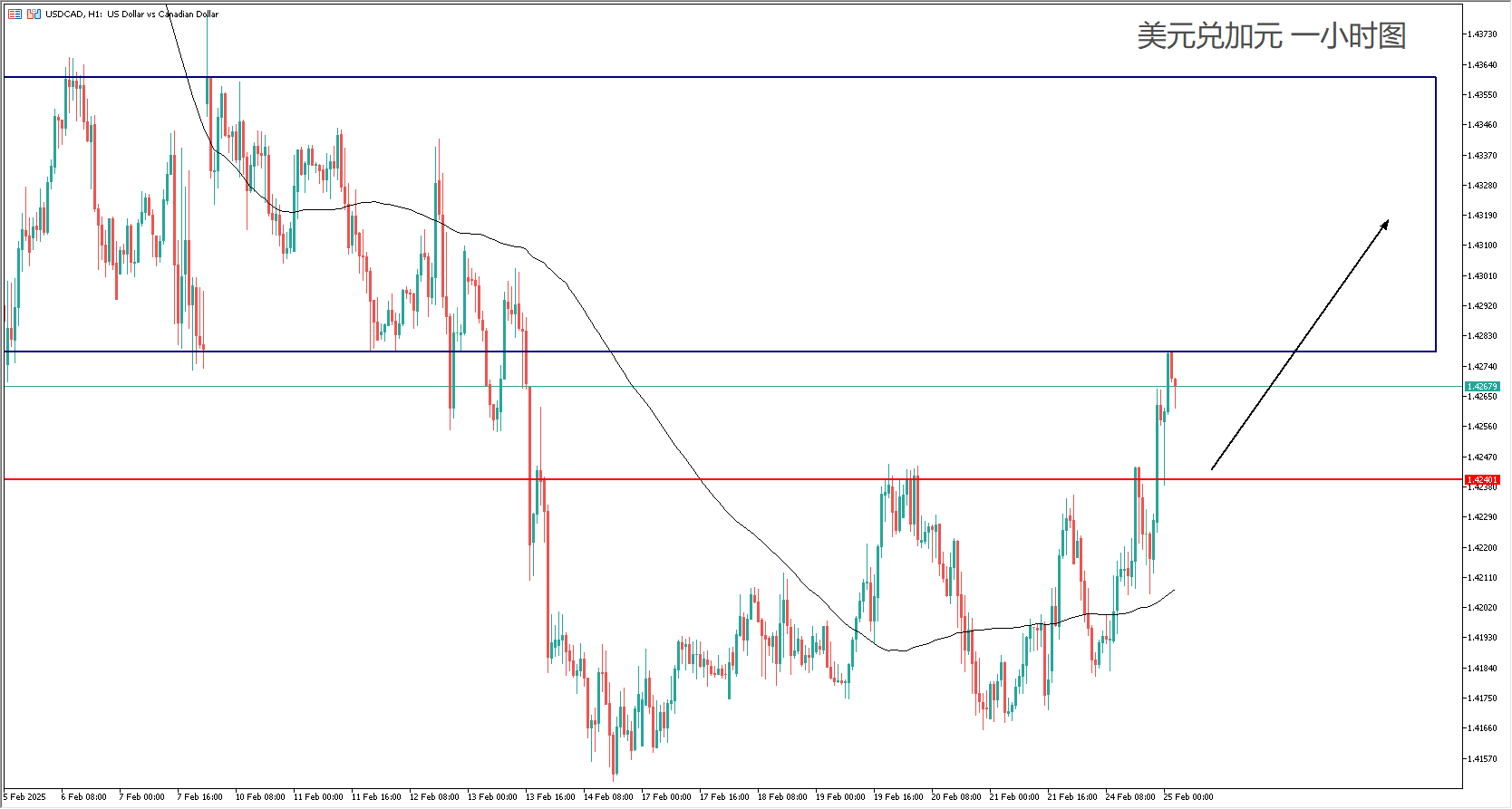Screen dimensions: 1512x809
Task: Click the 25 Feb 00:00 time label
Action: pyautogui.click(x=1188, y=797)
